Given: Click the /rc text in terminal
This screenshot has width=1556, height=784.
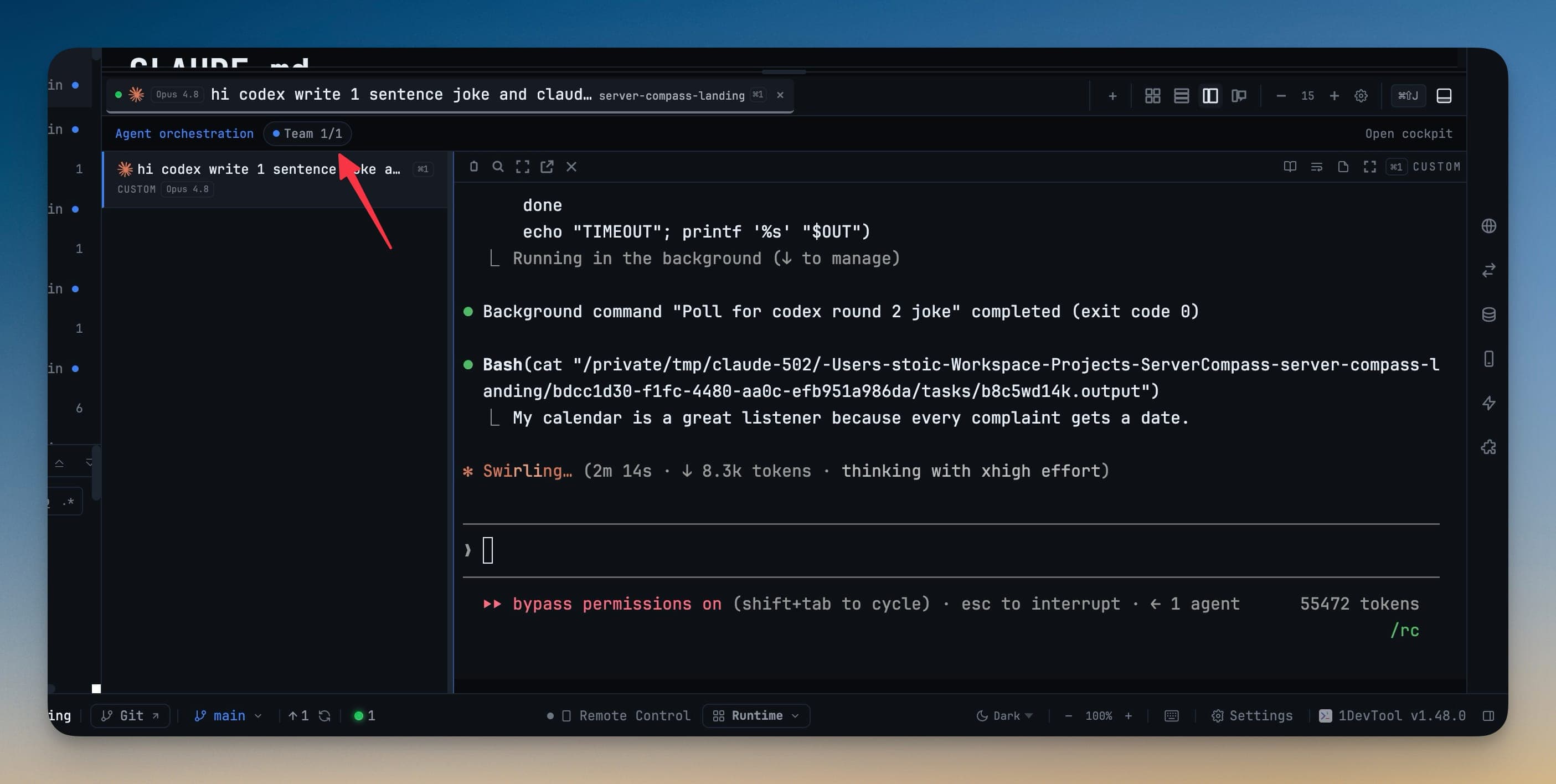Looking at the screenshot, I should coord(1404,631).
